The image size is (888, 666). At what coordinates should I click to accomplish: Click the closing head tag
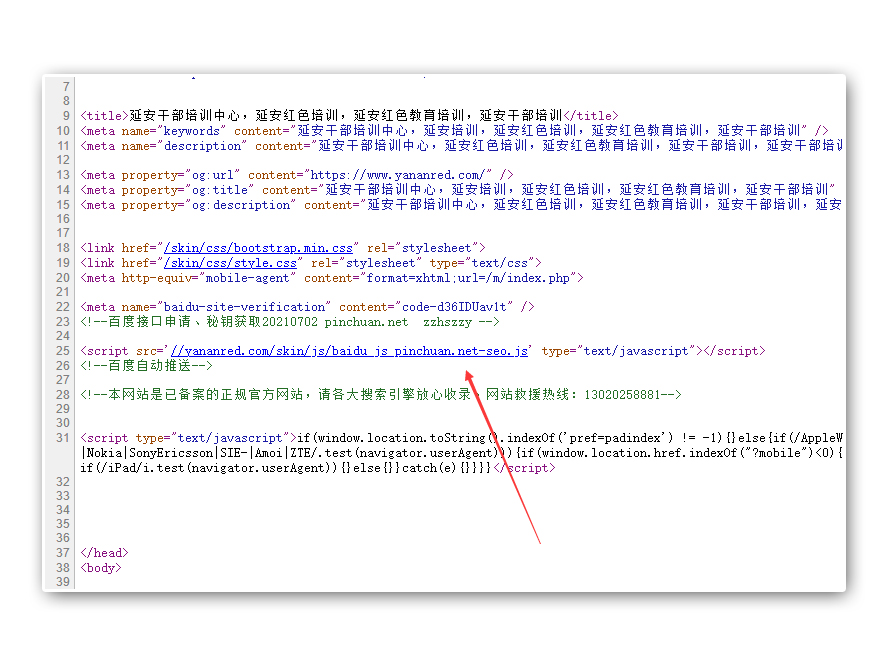104,553
